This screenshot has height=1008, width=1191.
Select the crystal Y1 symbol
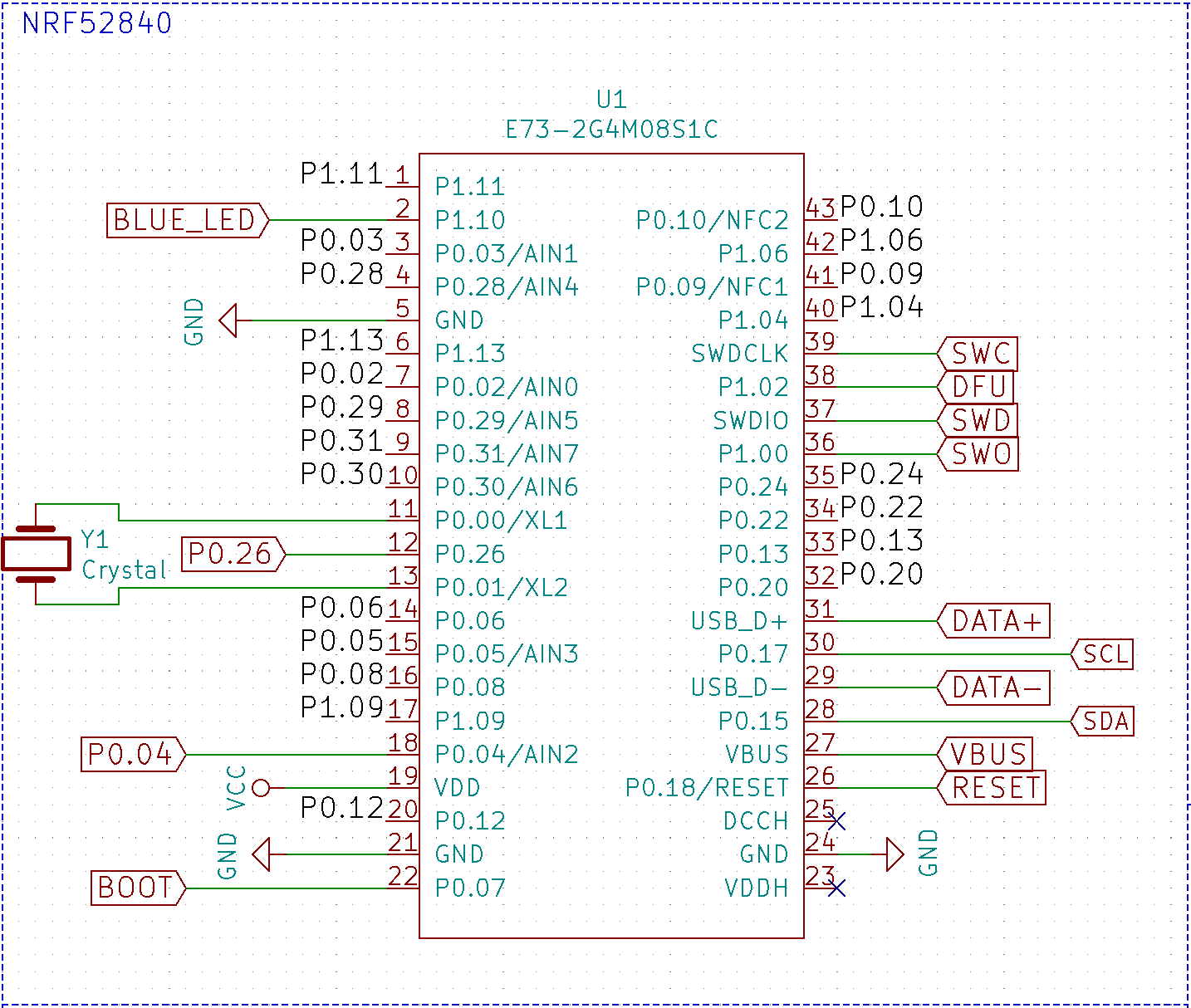click(x=36, y=554)
